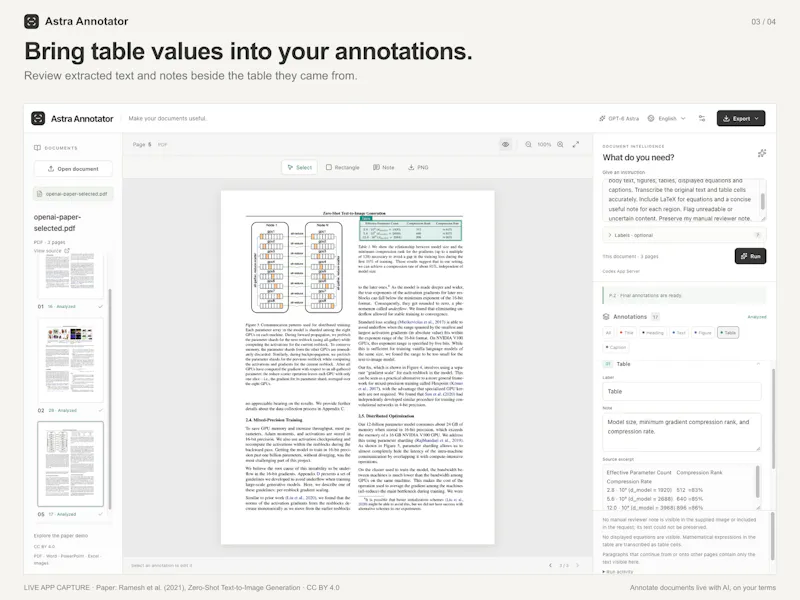Viewport: 800px width, 600px height.
Task: Open page 01 thumbnail
Action: (70, 276)
